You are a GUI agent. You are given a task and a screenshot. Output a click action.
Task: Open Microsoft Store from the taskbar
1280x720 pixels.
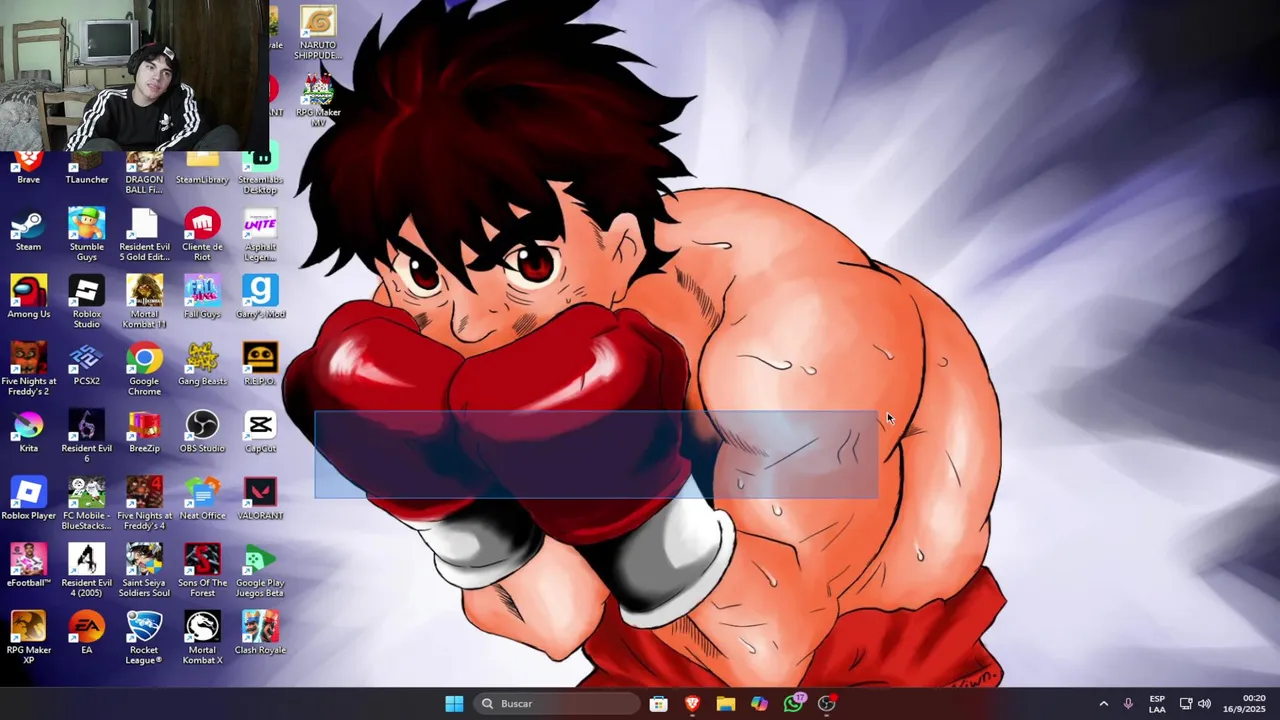click(658, 703)
